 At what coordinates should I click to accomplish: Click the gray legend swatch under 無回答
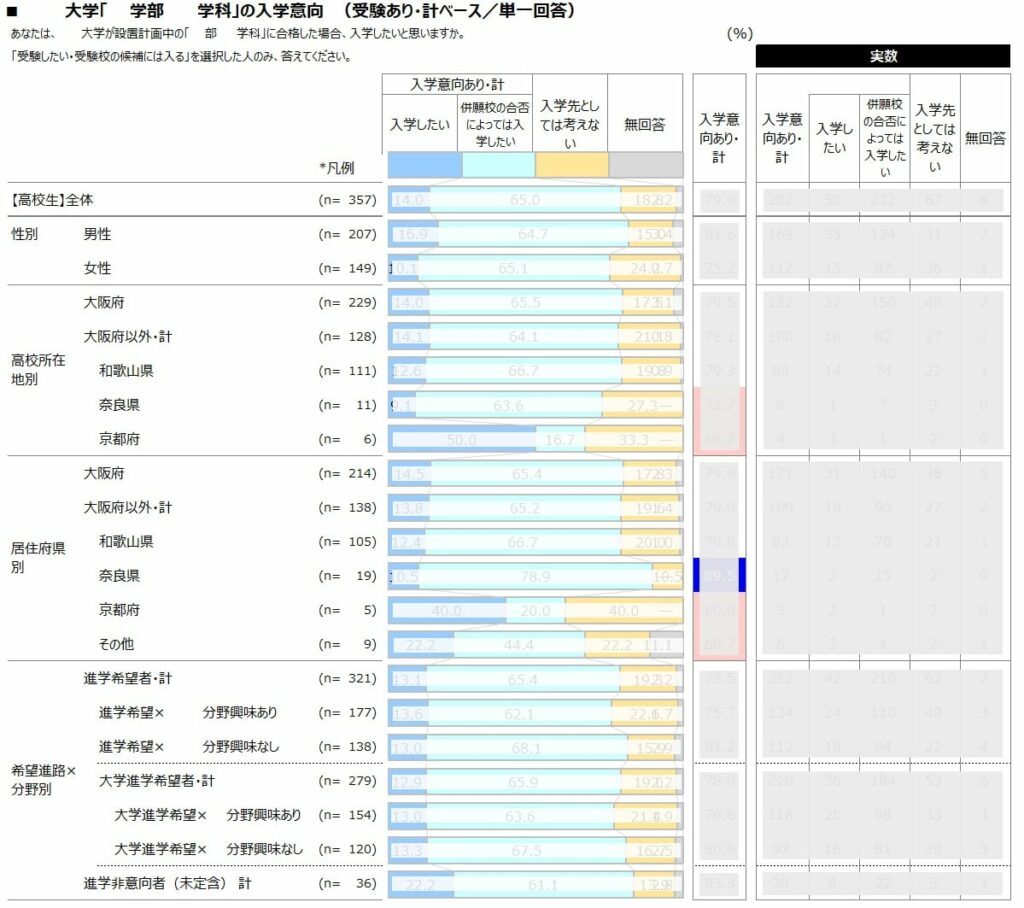(x=646, y=165)
